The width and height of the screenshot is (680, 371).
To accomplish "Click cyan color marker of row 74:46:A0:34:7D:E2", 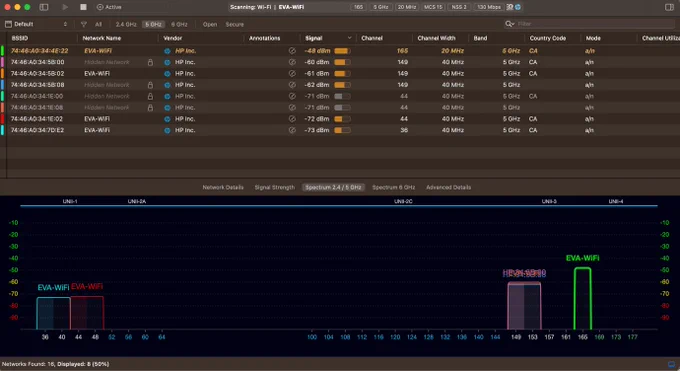I will coord(2,130).
